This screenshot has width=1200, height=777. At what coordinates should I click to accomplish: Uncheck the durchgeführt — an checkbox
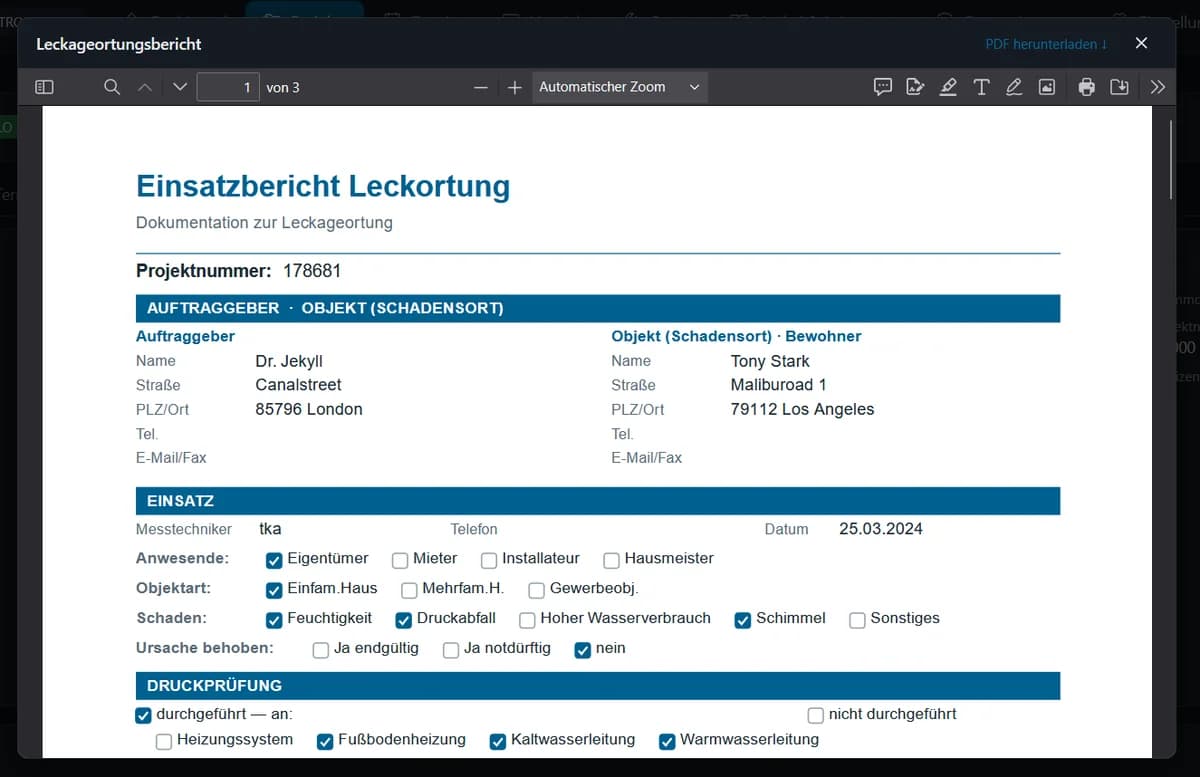pyautogui.click(x=143, y=715)
